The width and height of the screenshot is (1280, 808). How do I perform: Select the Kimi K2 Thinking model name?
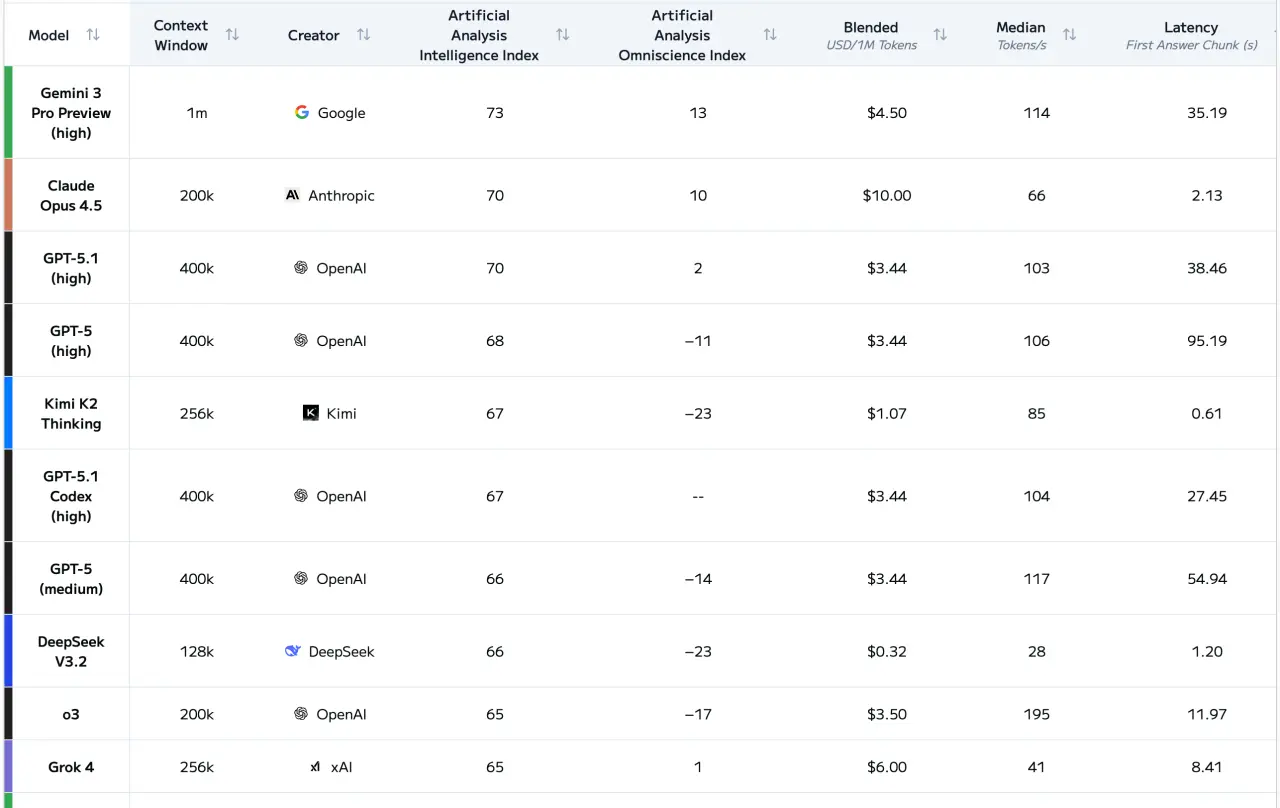[71, 413]
